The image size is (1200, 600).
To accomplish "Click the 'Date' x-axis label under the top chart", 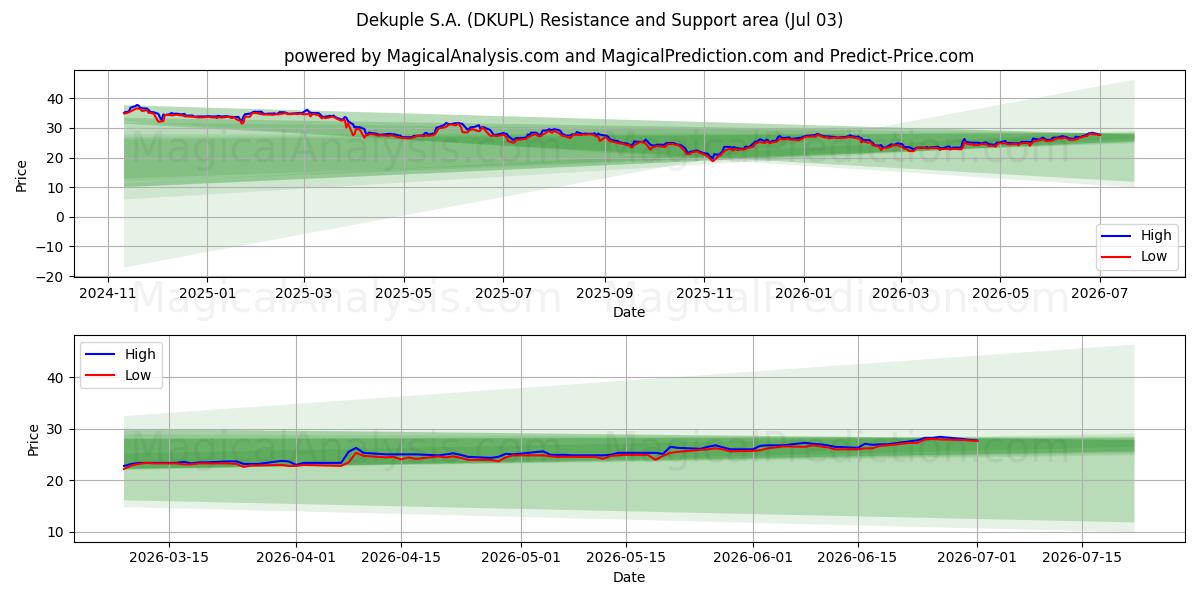I will (629, 312).
